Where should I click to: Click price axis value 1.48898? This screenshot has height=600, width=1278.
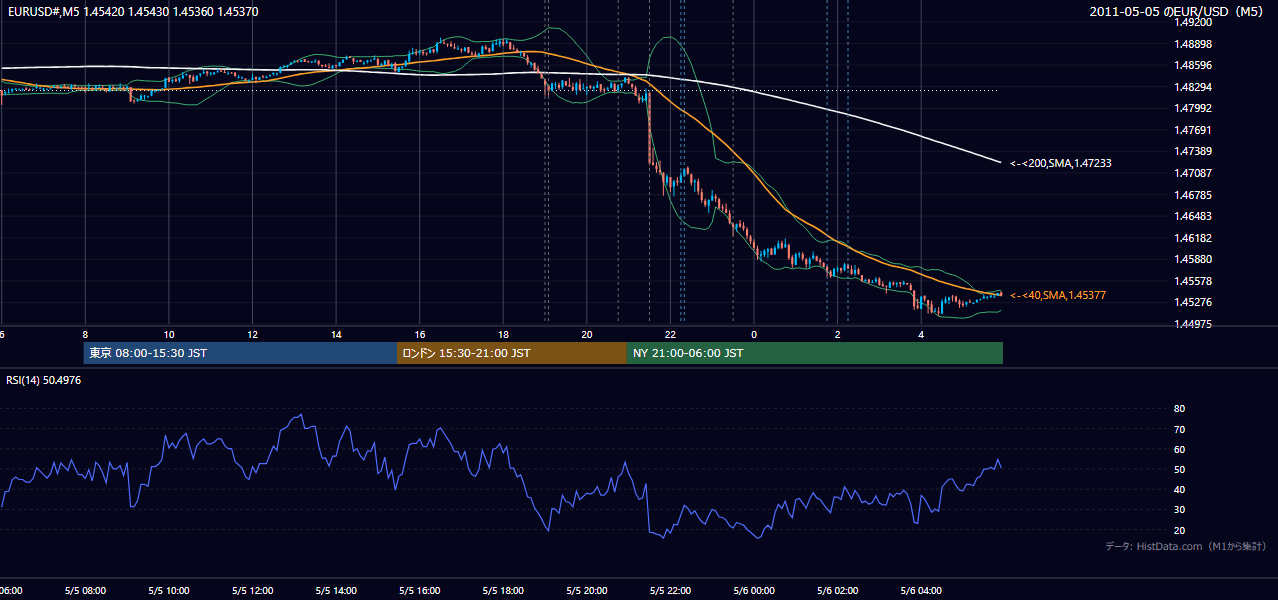[1193, 44]
